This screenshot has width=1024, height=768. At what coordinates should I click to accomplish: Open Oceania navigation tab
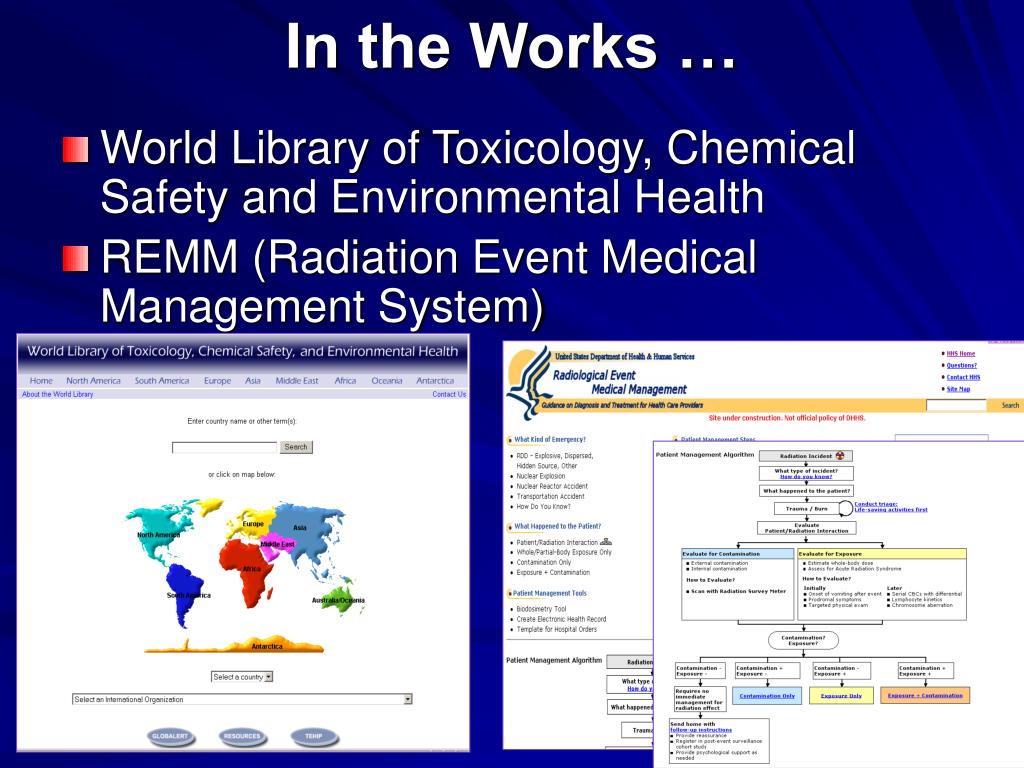(387, 381)
